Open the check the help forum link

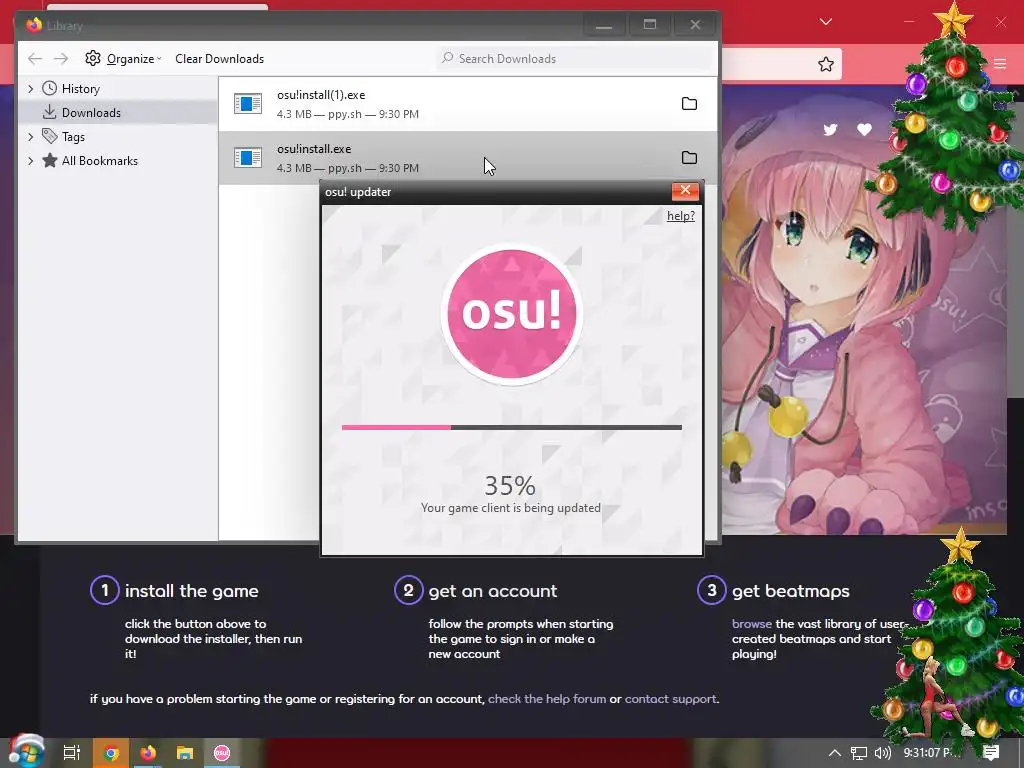click(x=547, y=699)
